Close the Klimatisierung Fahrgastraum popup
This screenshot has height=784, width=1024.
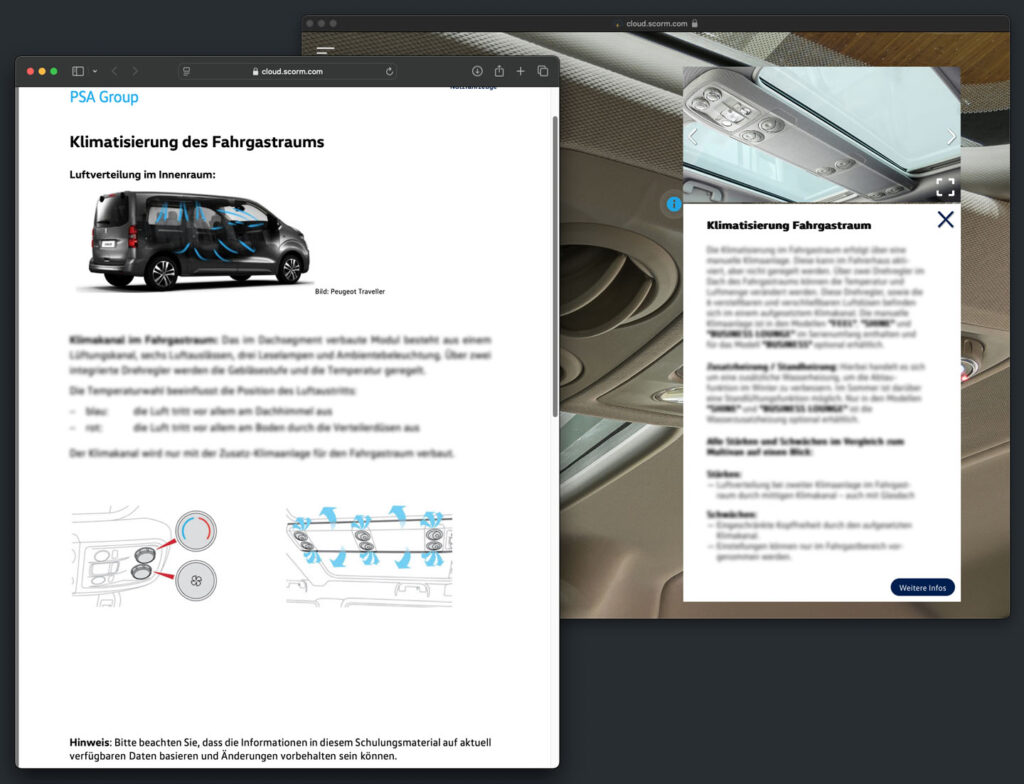tap(945, 220)
